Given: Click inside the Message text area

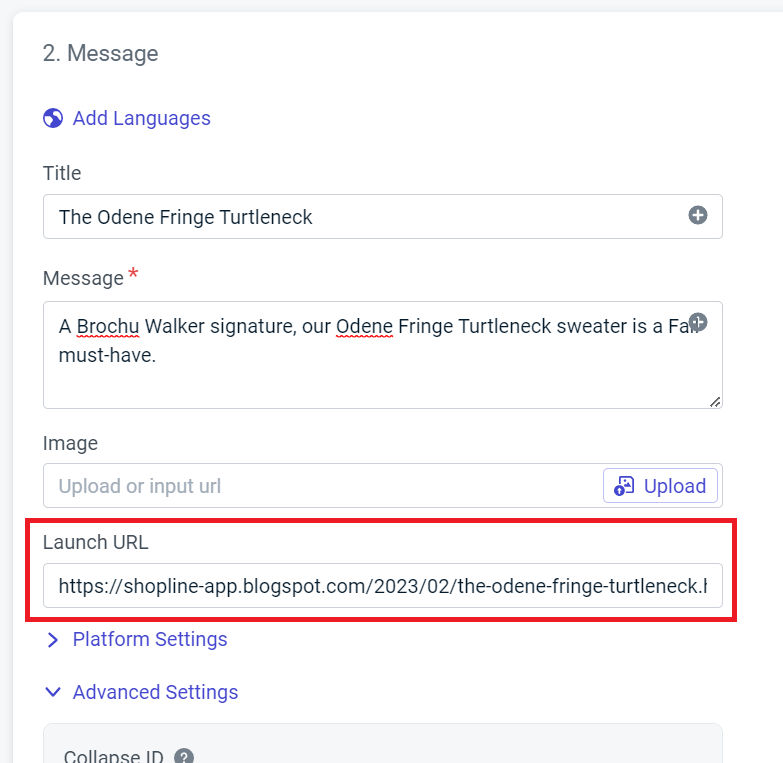Looking at the screenshot, I should 380,375.
